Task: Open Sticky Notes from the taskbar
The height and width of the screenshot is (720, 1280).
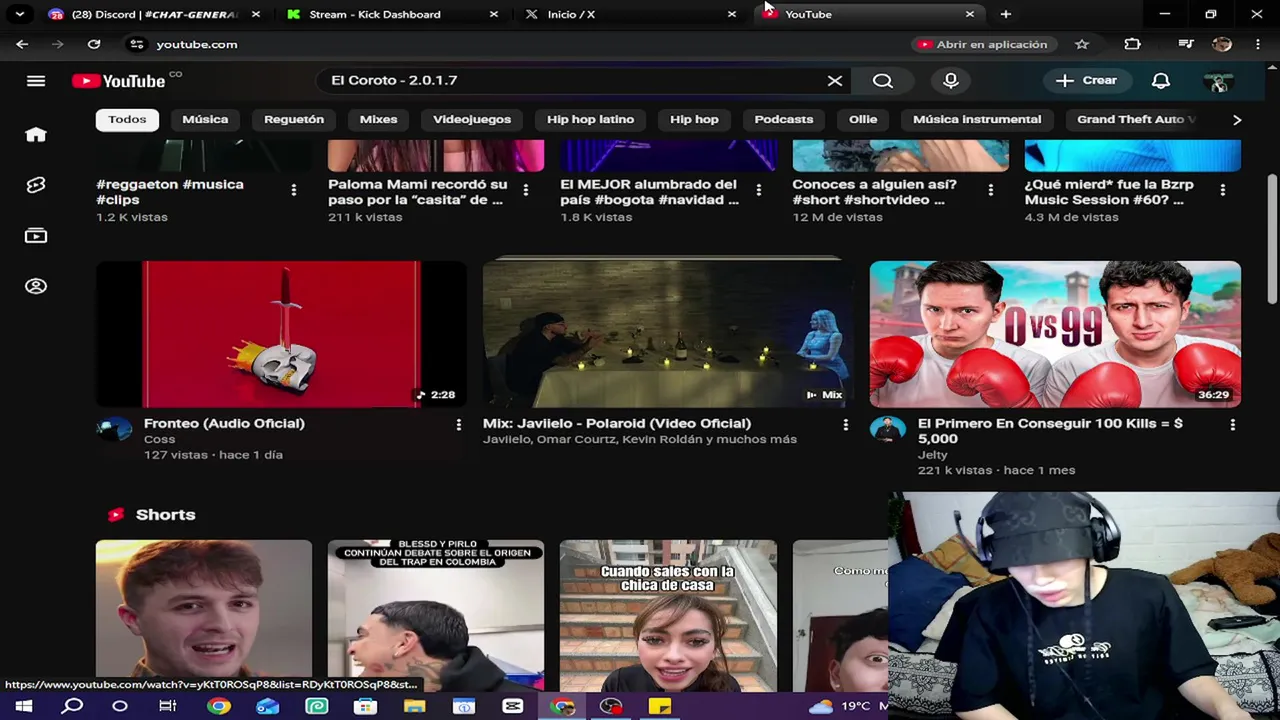Action: pyautogui.click(x=660, y=706)
